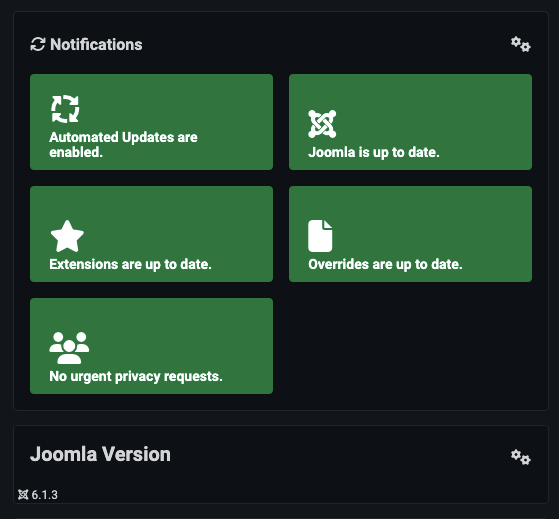
Task: Open the Notifications module settings gears
Action: click(520, 45)
